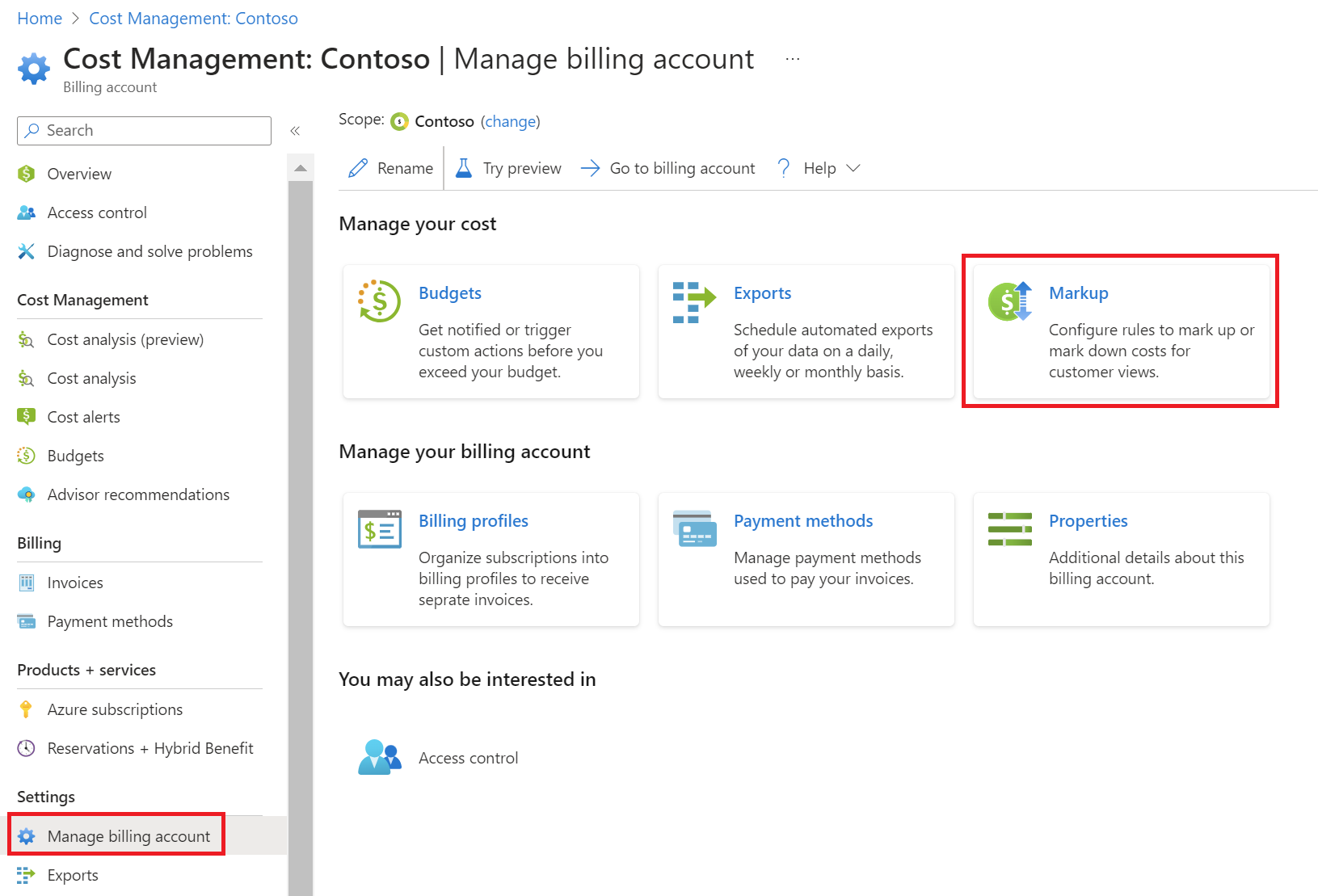Image resolution: width=1318 pixels, height=896 pixels.
Task: Open the ellipsis more options menu
Action: pyautogui.click(x=792, y=59)
